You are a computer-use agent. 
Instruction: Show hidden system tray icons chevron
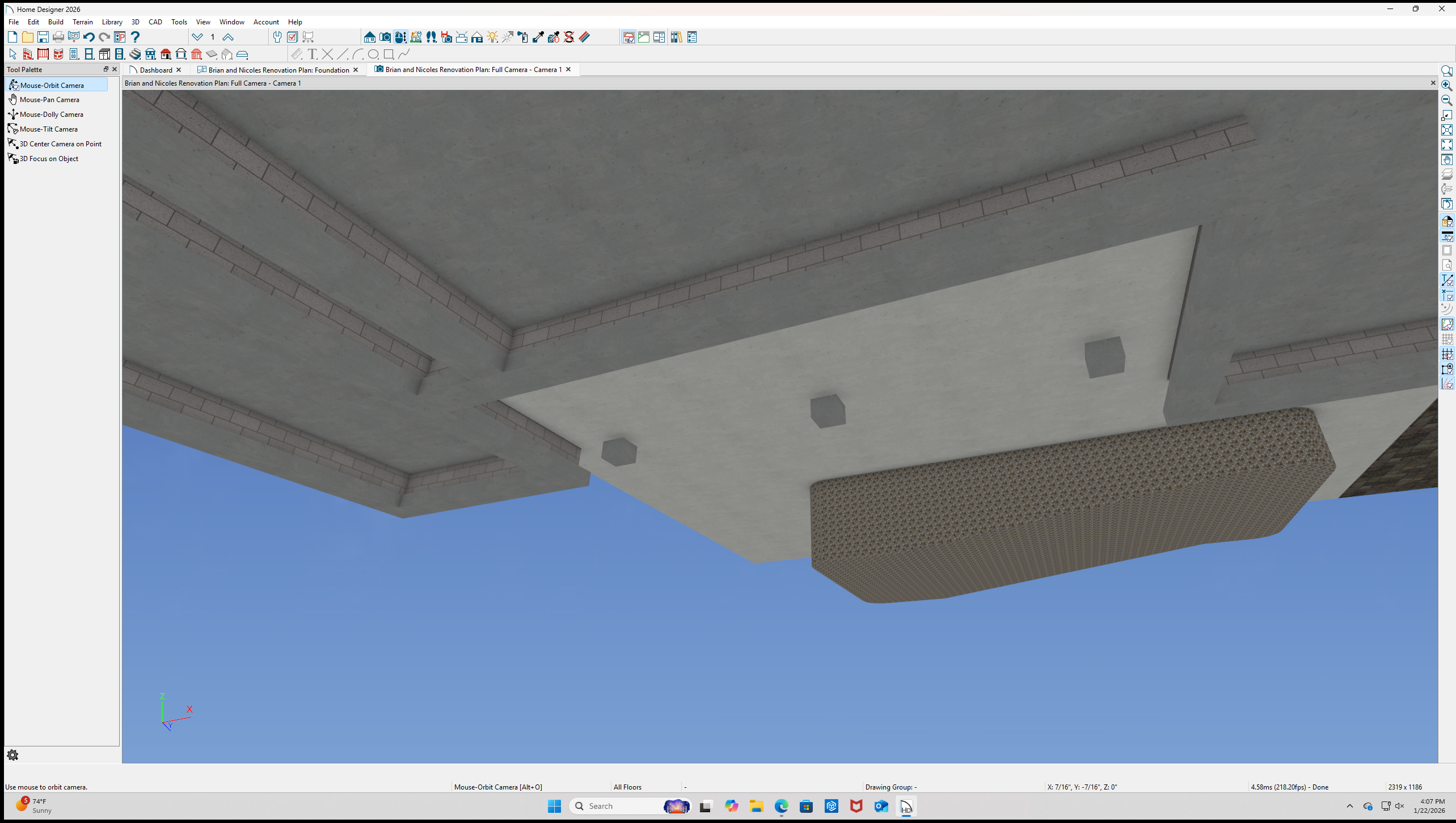coord(1350,806)
